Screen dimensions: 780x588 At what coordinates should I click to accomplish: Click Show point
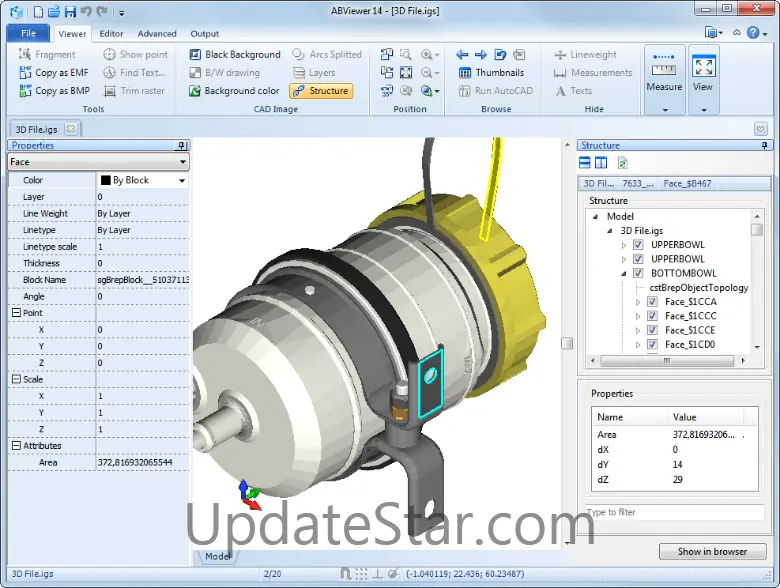point(135,54)
